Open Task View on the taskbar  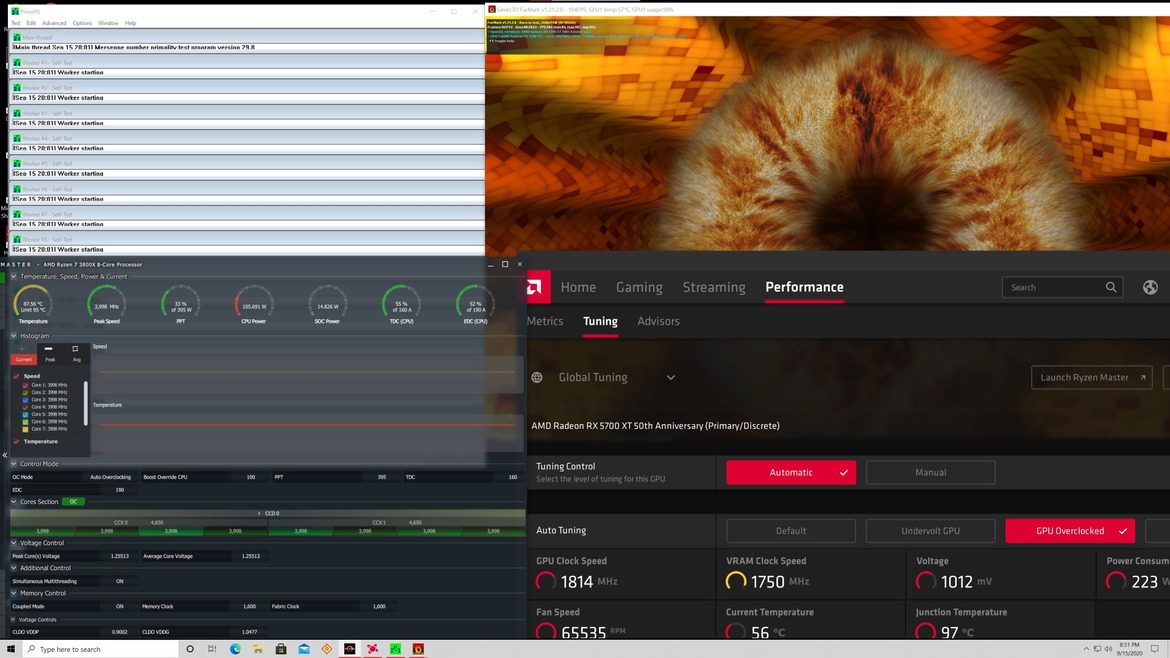[x=212, y=649]
